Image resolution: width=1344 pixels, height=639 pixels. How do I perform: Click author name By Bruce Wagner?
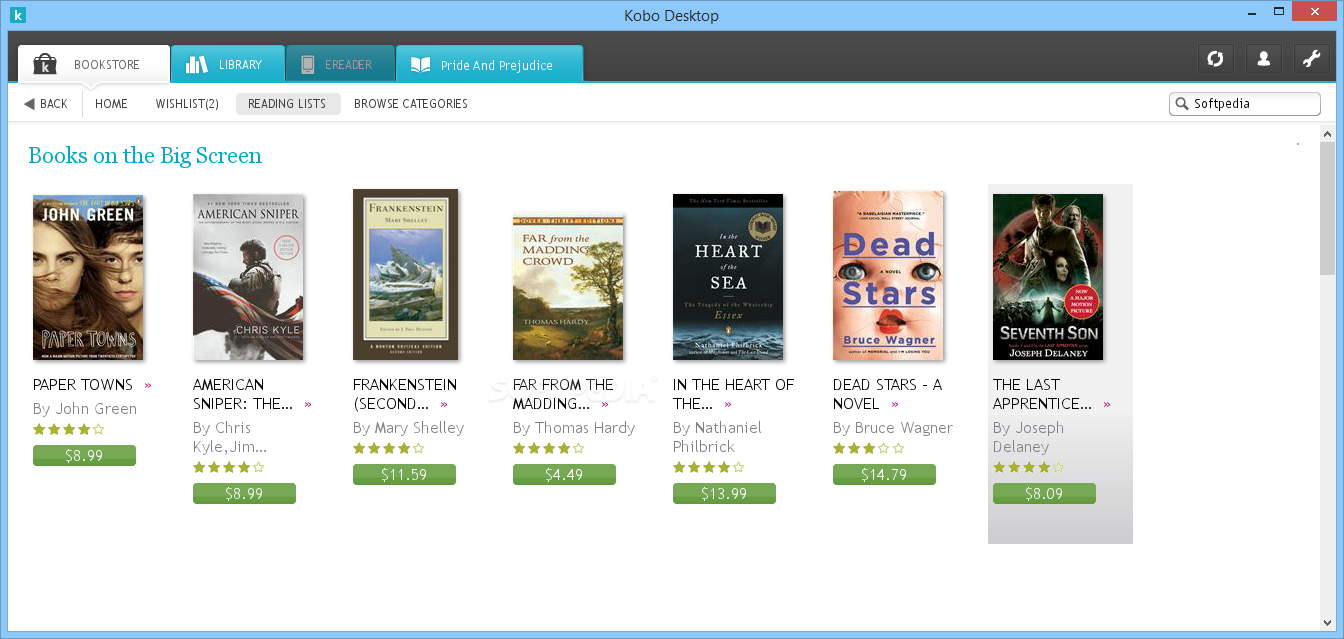point(893,428)
